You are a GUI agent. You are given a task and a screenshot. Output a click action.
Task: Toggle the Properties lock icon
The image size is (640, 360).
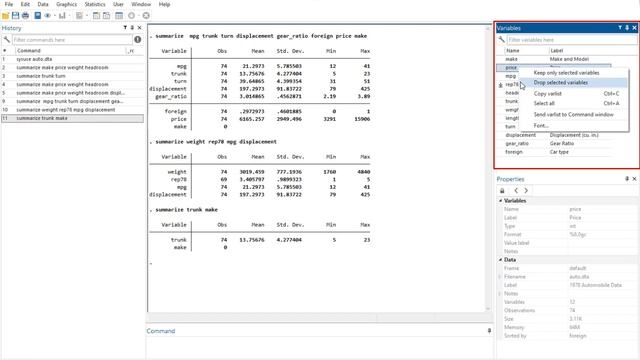click(x=502, y=191)
